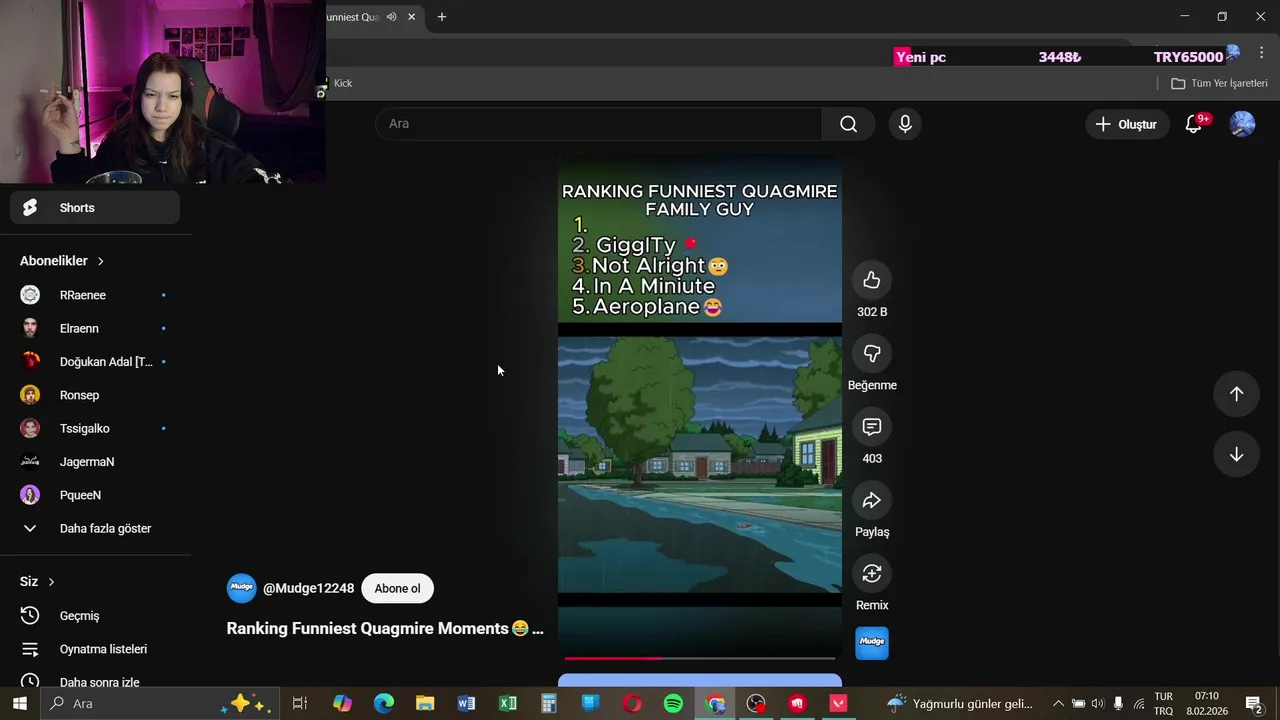Screen dimensions: 1280x720
Task: Open the volume control in the tray
Action: click(x=1098, y=703)
